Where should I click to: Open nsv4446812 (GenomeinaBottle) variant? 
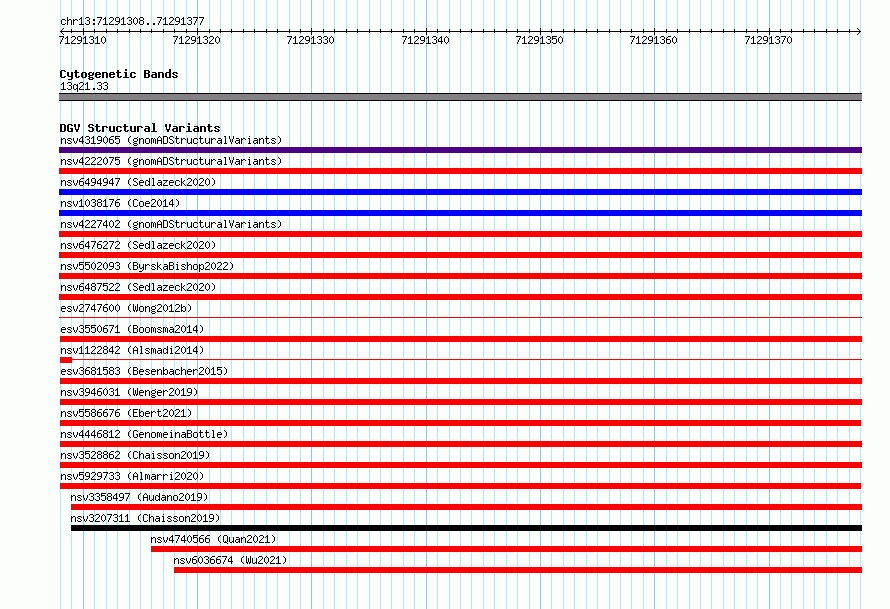[144, 434]
